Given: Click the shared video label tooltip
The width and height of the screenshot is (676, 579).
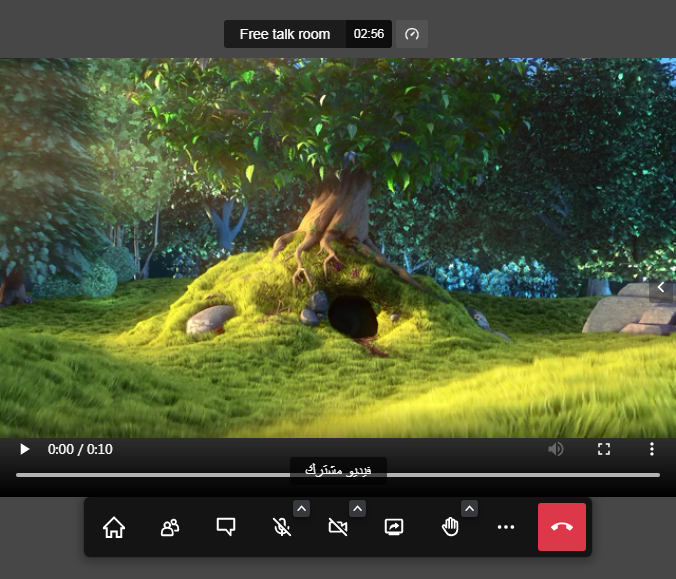Looking at the screenshot, I should (x=338, y=470).
